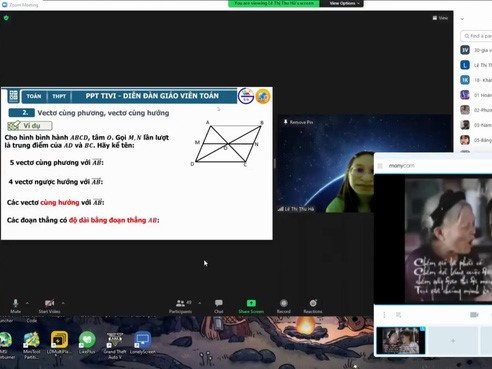492x369 pixels.
Task: Click the PPT TIVI slide title
Action: pos(152,96)
